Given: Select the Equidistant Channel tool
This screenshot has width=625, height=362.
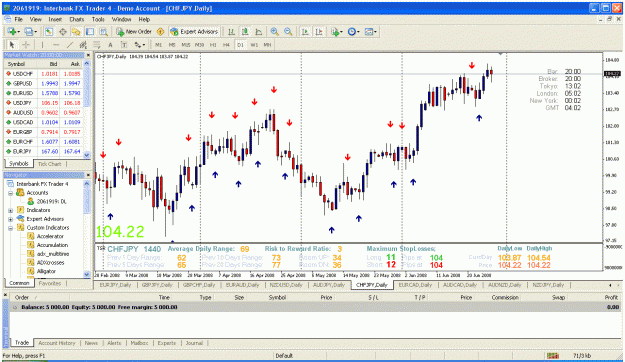Looking at the screenshot, I should pyautogui.click(x=83, y=45).
